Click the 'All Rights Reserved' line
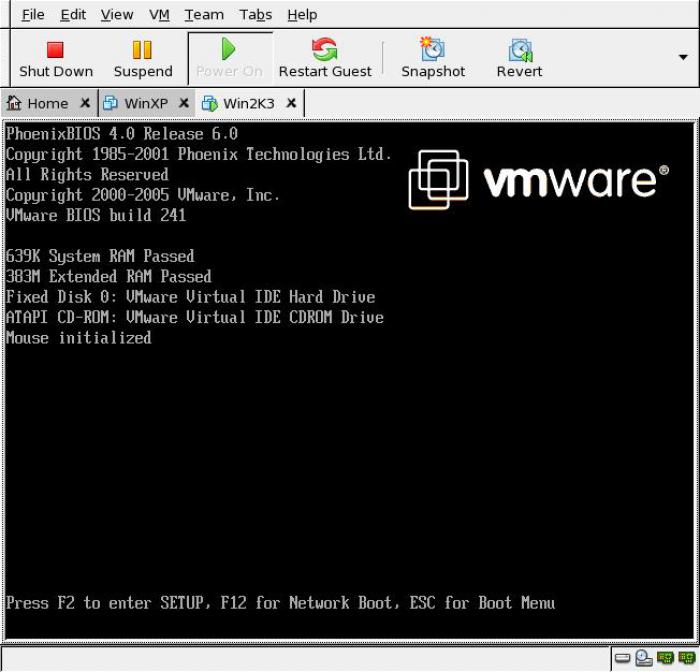 point(87,175)
